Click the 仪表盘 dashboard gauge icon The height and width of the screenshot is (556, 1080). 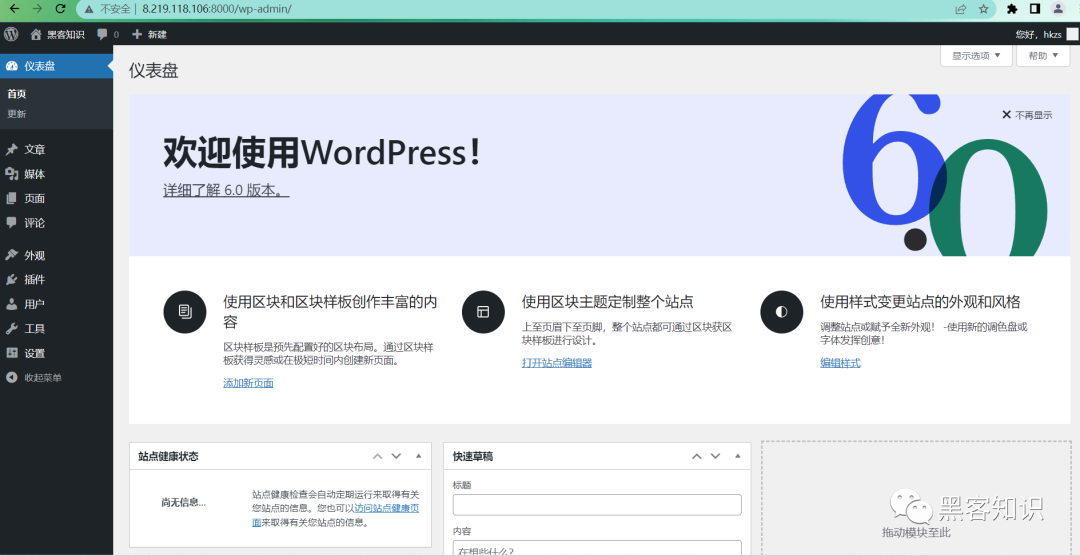(11, 66)
